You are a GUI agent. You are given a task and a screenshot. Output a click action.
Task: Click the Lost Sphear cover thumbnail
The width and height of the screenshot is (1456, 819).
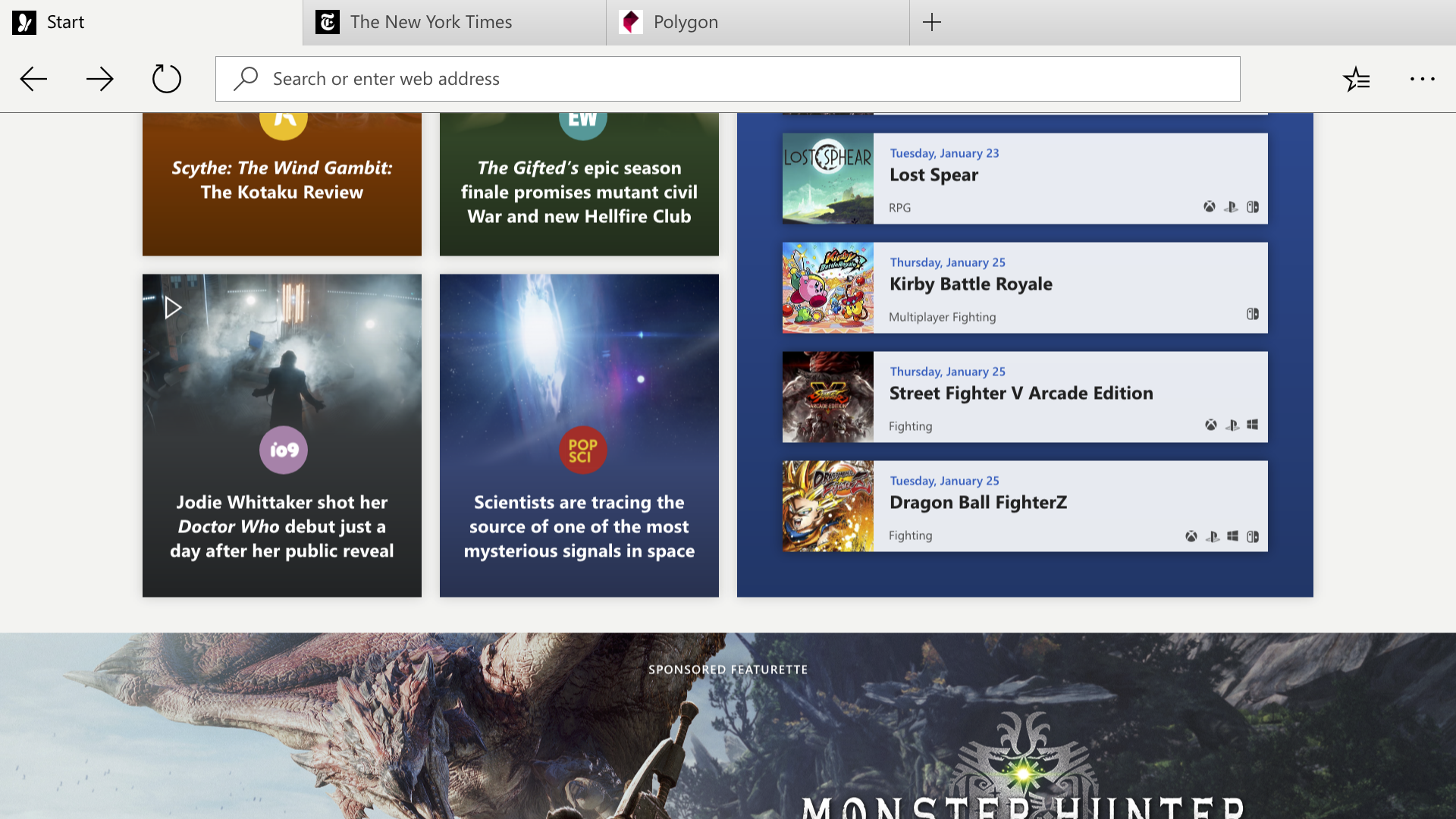click(828, 179)
